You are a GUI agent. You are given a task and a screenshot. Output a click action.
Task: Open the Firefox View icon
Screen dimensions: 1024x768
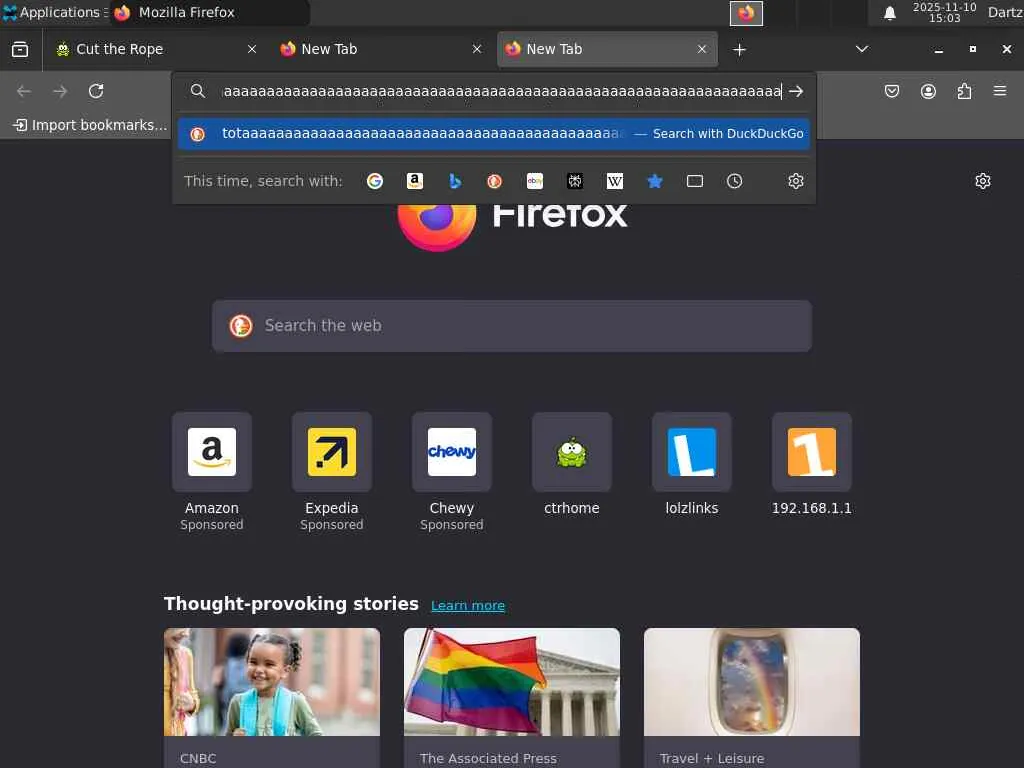pyautogui.click(x=20, y=49)
